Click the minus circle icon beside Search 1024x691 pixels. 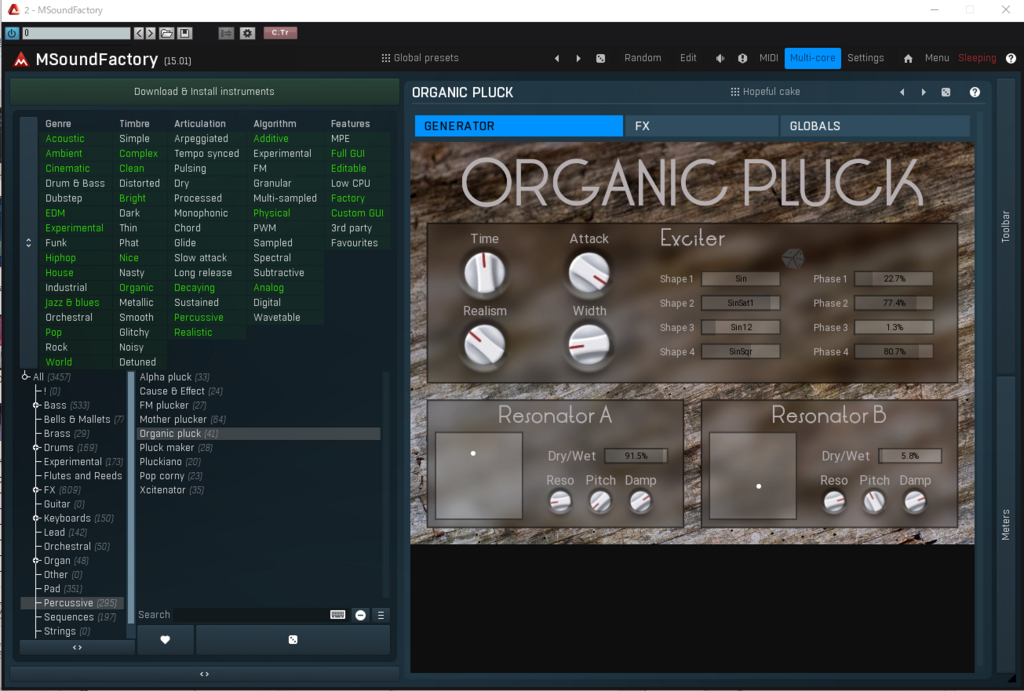click(360, 615)
